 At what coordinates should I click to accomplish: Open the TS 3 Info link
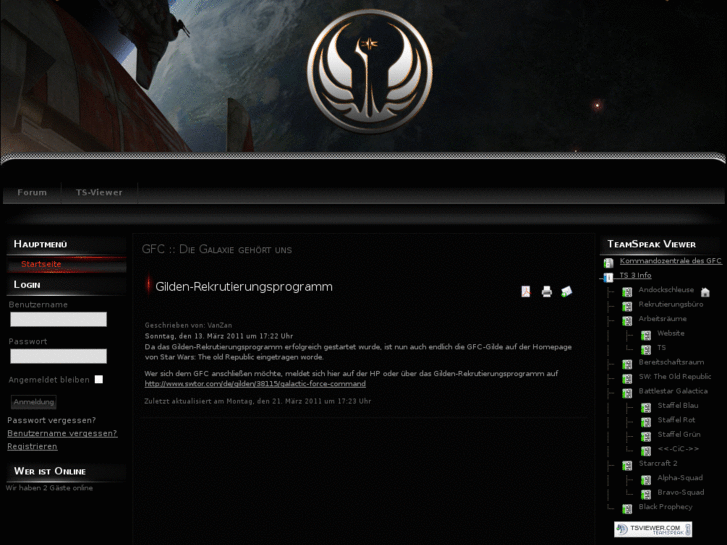click(x=635, y=275)
